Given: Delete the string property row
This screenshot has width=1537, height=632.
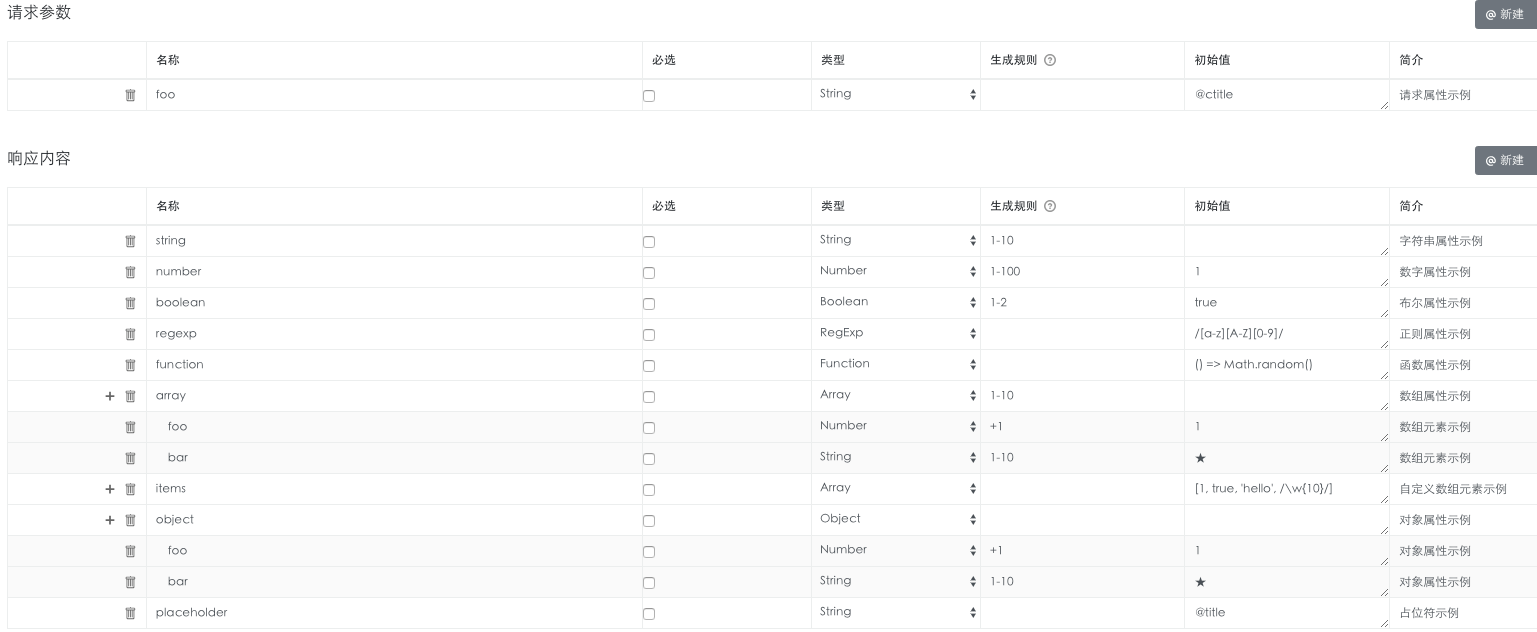Looking at the screenshot, I should 130,241.
